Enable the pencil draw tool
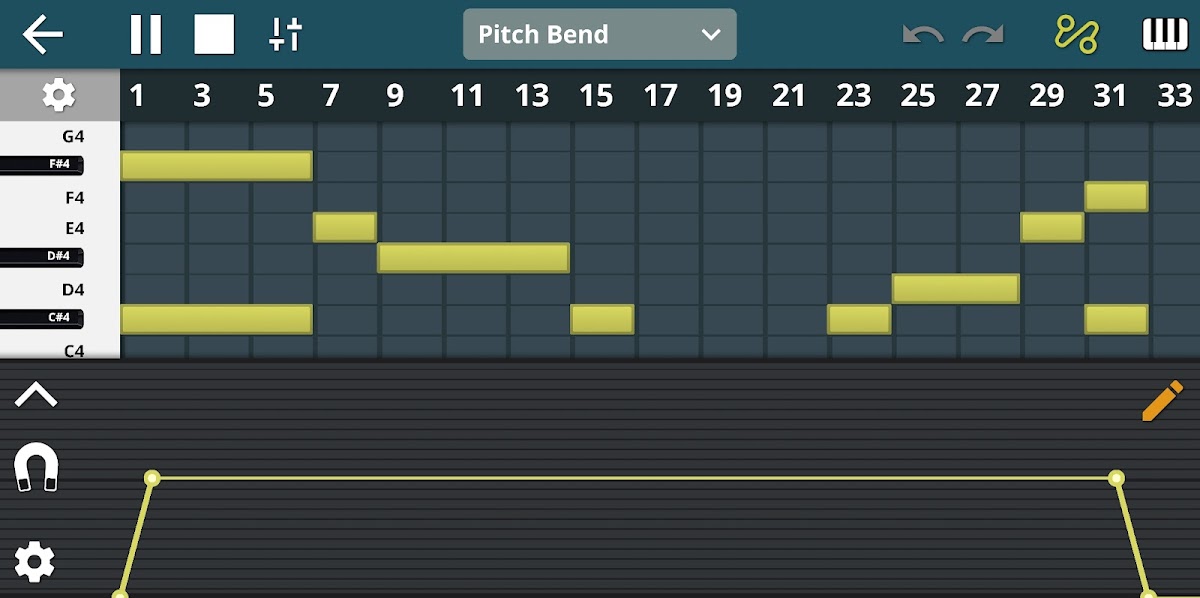 point(1161,401)
